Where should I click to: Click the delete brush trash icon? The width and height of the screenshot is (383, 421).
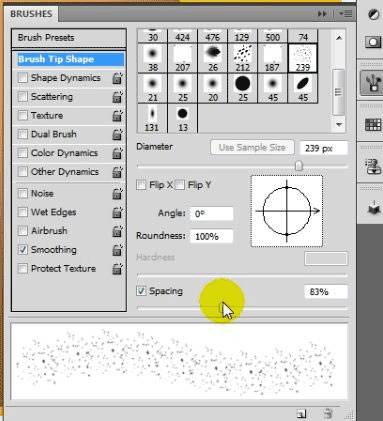(328, 414)
